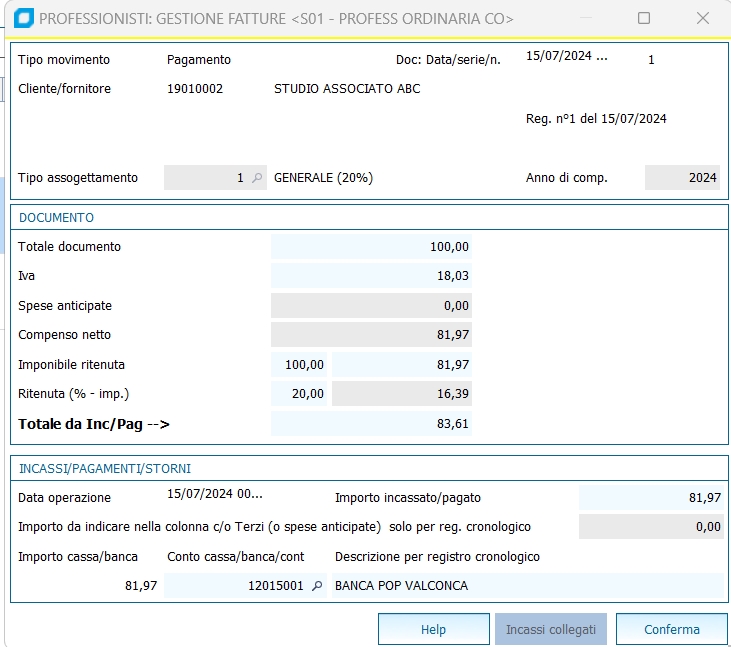Maximize the Gestione Fatture window
Image resolution: width=731 pixels, height=647 pixels.
(644, 18)
